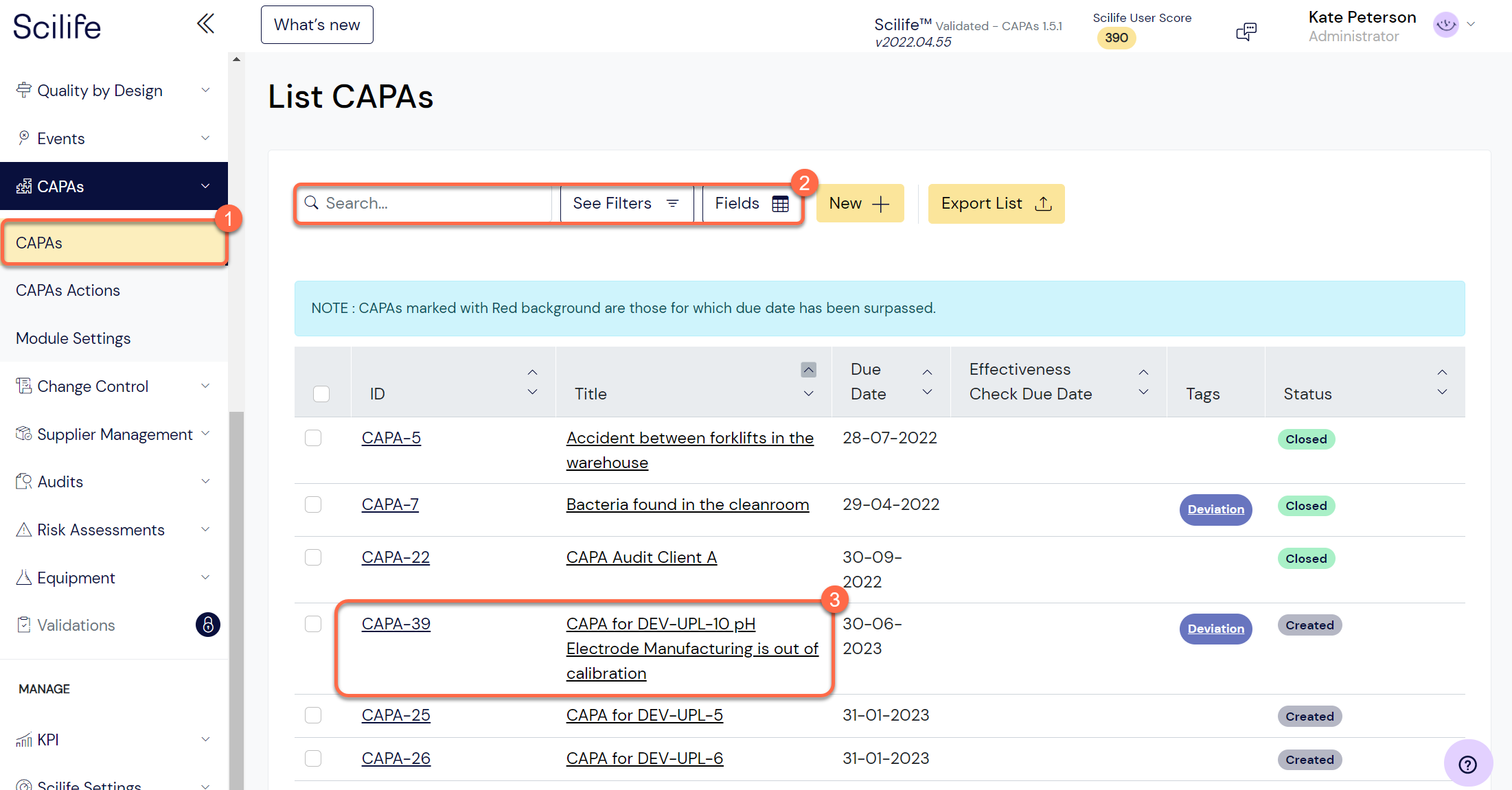
Task: Open CAPAs Actions submenu item
Action: (114, 290)
